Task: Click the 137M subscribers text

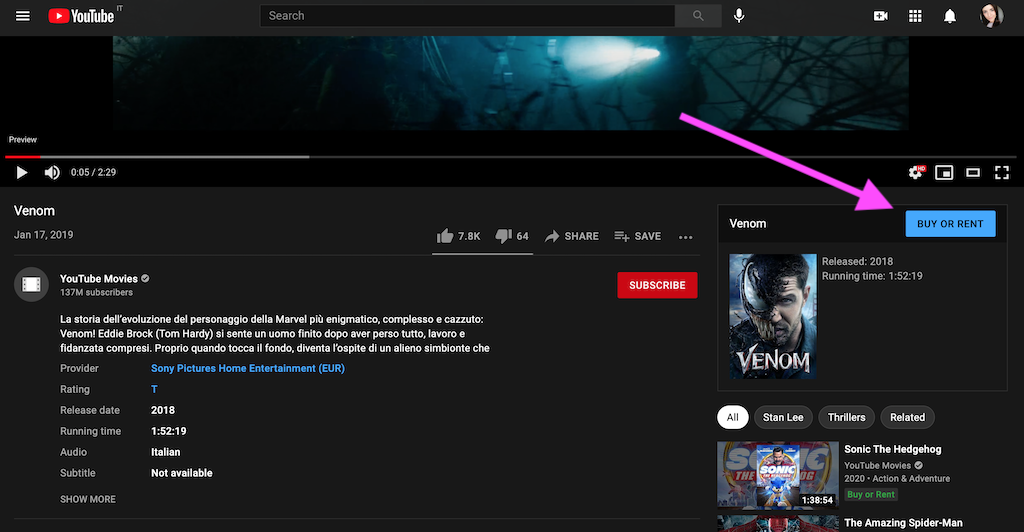Action: (97, 292)
